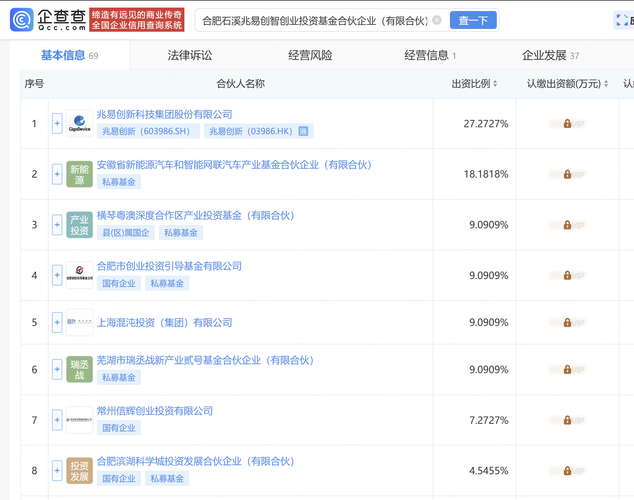Click the 查一下 search button
This screenshot has height=500, width=634.
coord(473,20)
